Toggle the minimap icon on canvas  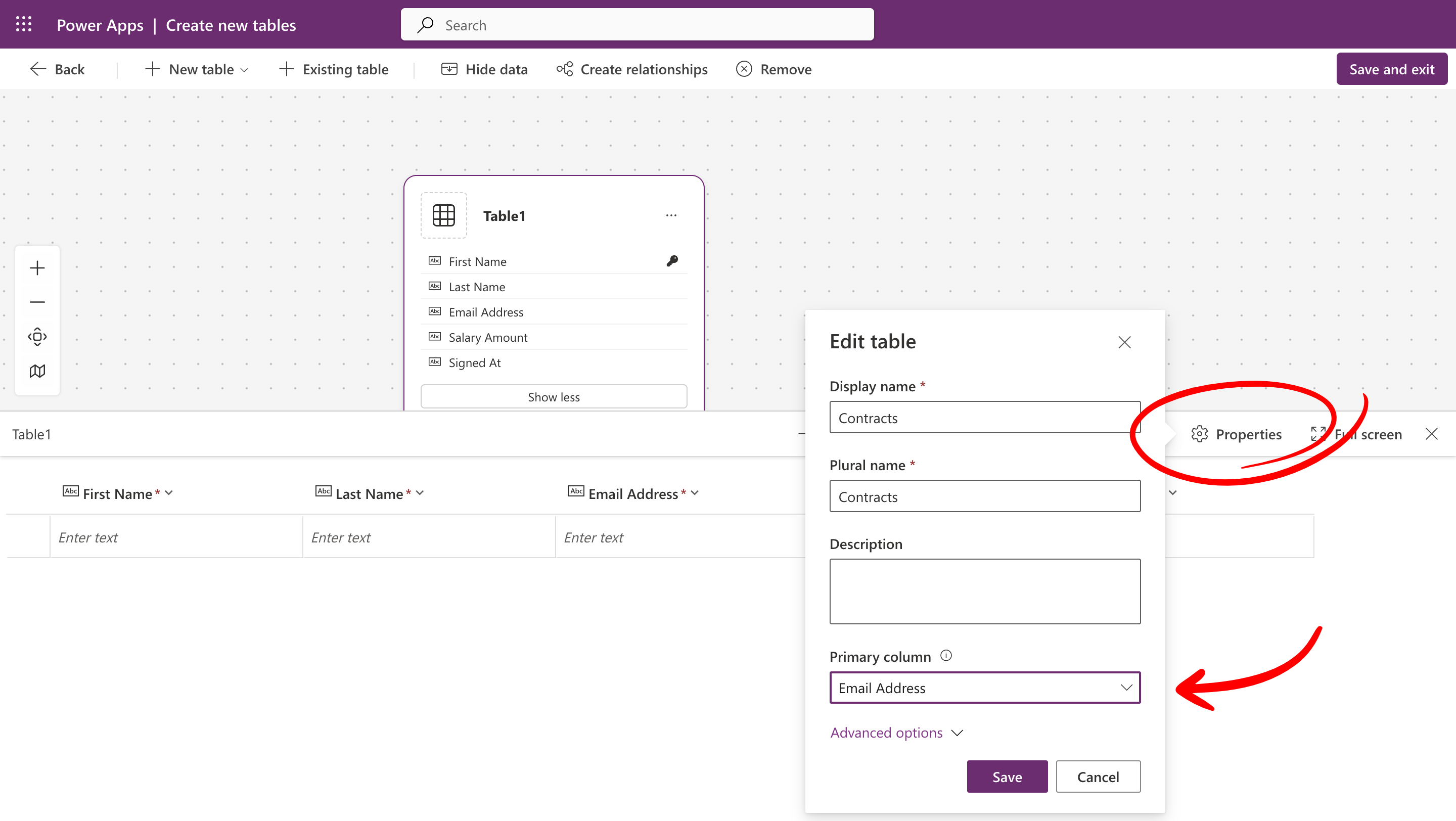click(x=37, y=371)
